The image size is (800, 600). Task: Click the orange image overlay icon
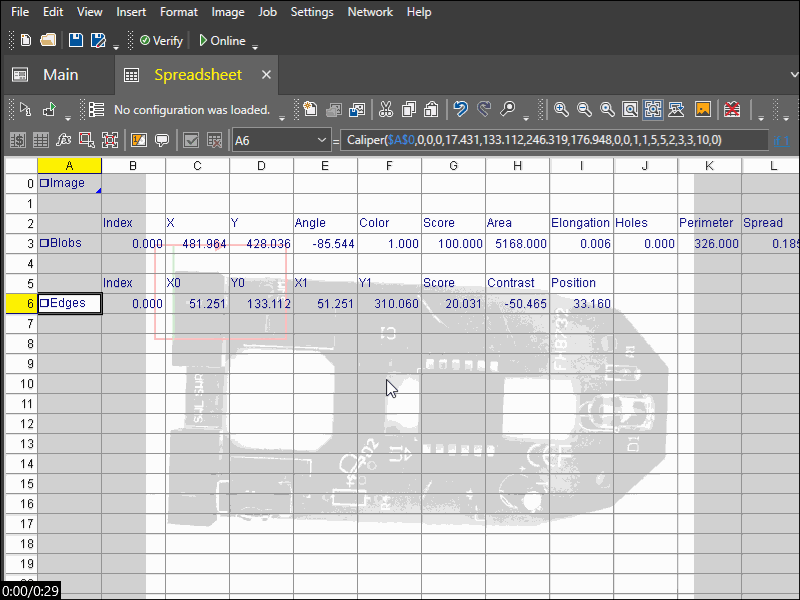coord(703,110)
